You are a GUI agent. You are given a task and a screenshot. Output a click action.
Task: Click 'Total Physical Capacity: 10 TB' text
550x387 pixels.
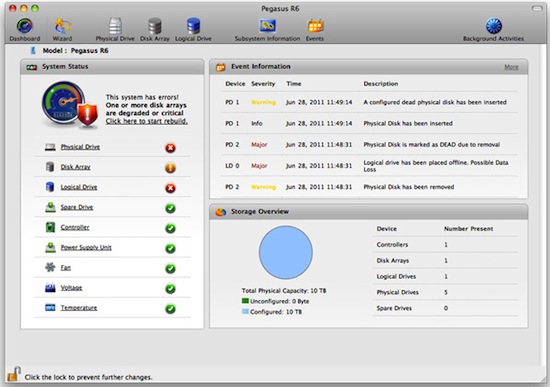tap(284, 291)
